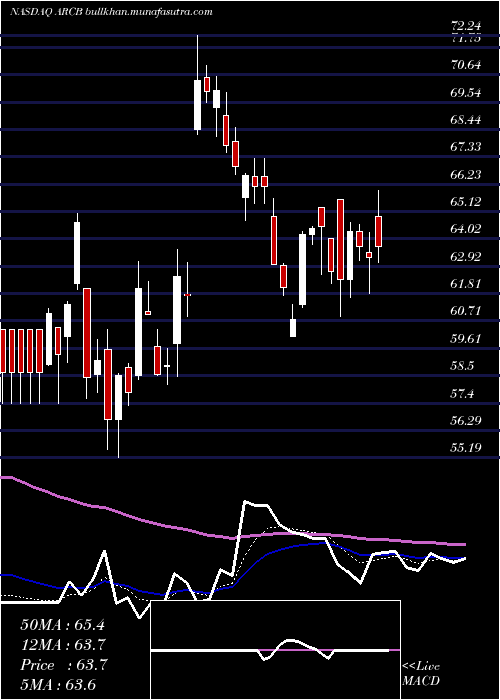Click the 72.24 price axis label
500x700 pixels.
pos(466,27)
